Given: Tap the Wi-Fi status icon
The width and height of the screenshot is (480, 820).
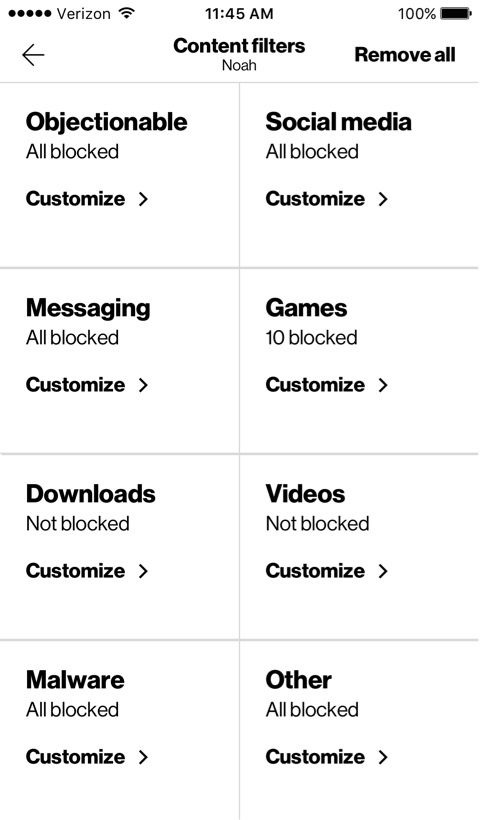Looking at the screenshot, I should (126, 13).
